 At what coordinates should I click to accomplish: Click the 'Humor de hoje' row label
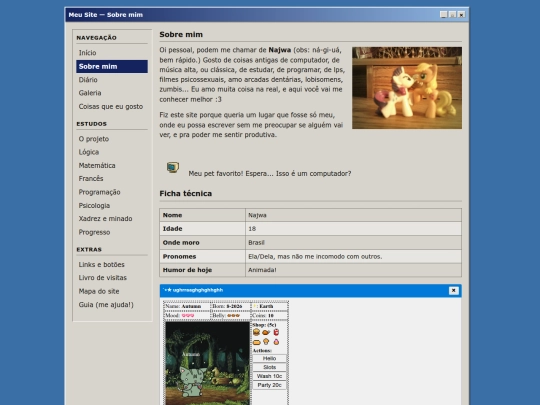coord(202,270)
